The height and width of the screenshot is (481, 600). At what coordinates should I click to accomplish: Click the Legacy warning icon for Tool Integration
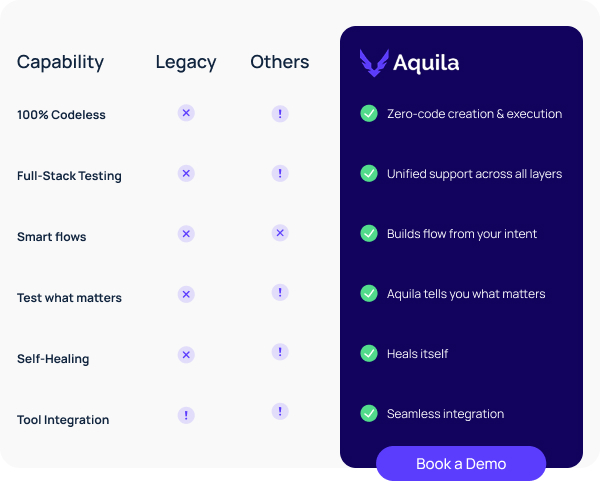186,414
